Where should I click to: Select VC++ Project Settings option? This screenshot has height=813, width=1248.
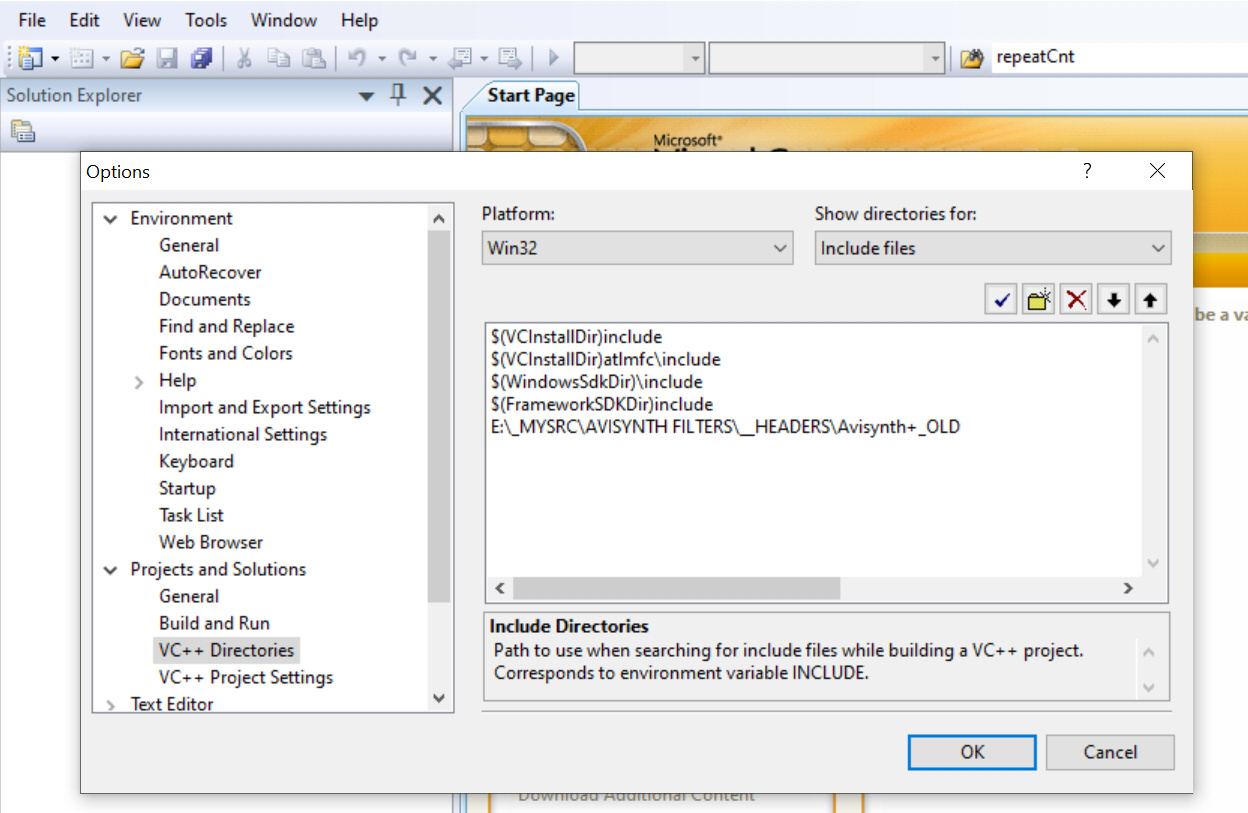click(x=246, y=677)
